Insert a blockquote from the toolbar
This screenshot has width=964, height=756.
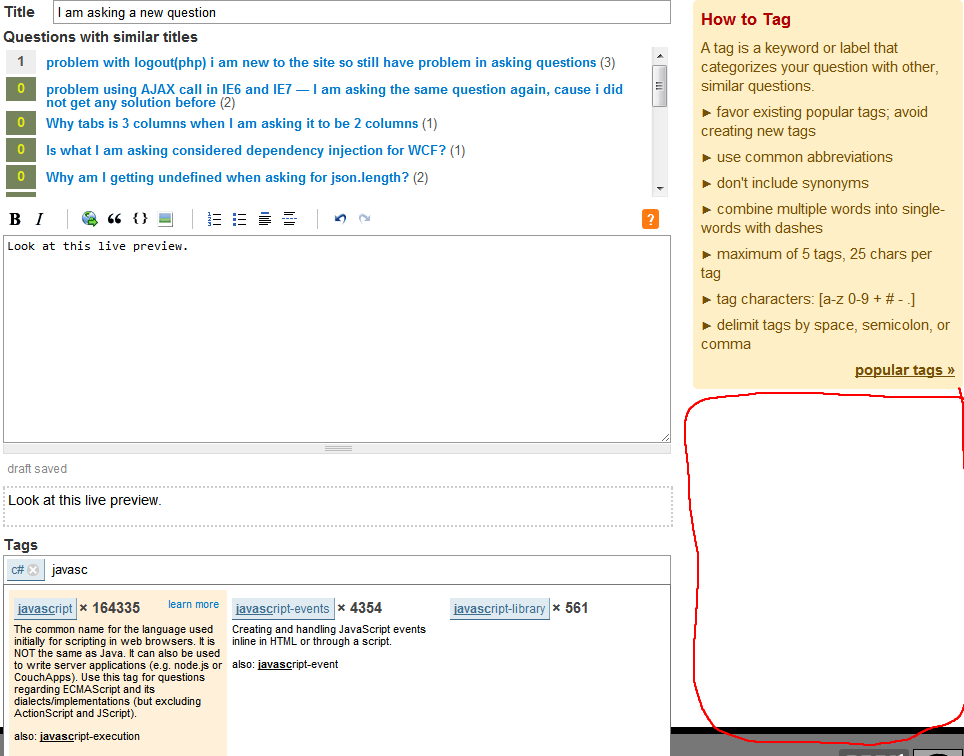[115, 219]
